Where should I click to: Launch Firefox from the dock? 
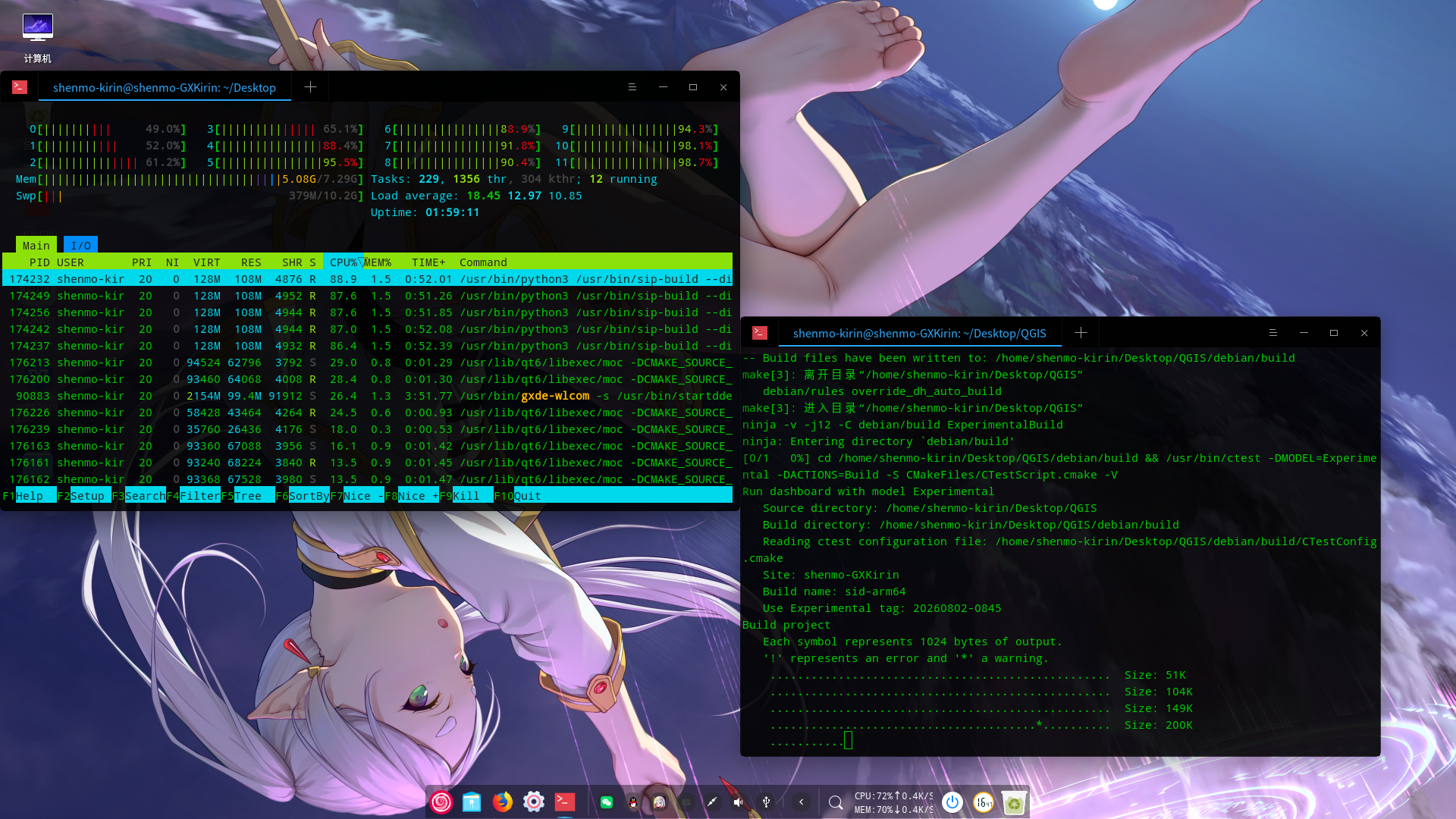[503, 802]
